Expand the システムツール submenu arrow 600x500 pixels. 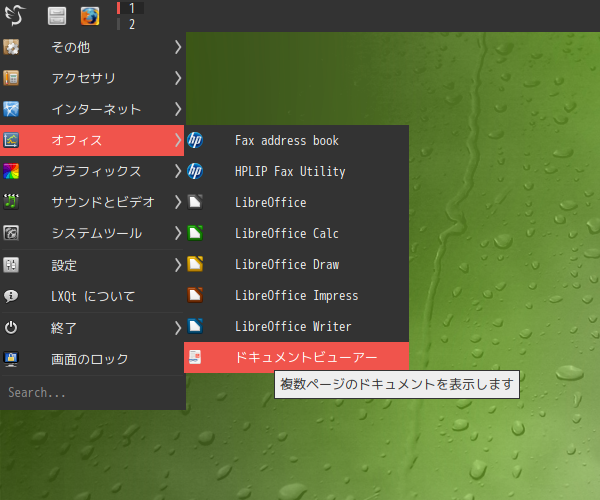click(178, 233)
